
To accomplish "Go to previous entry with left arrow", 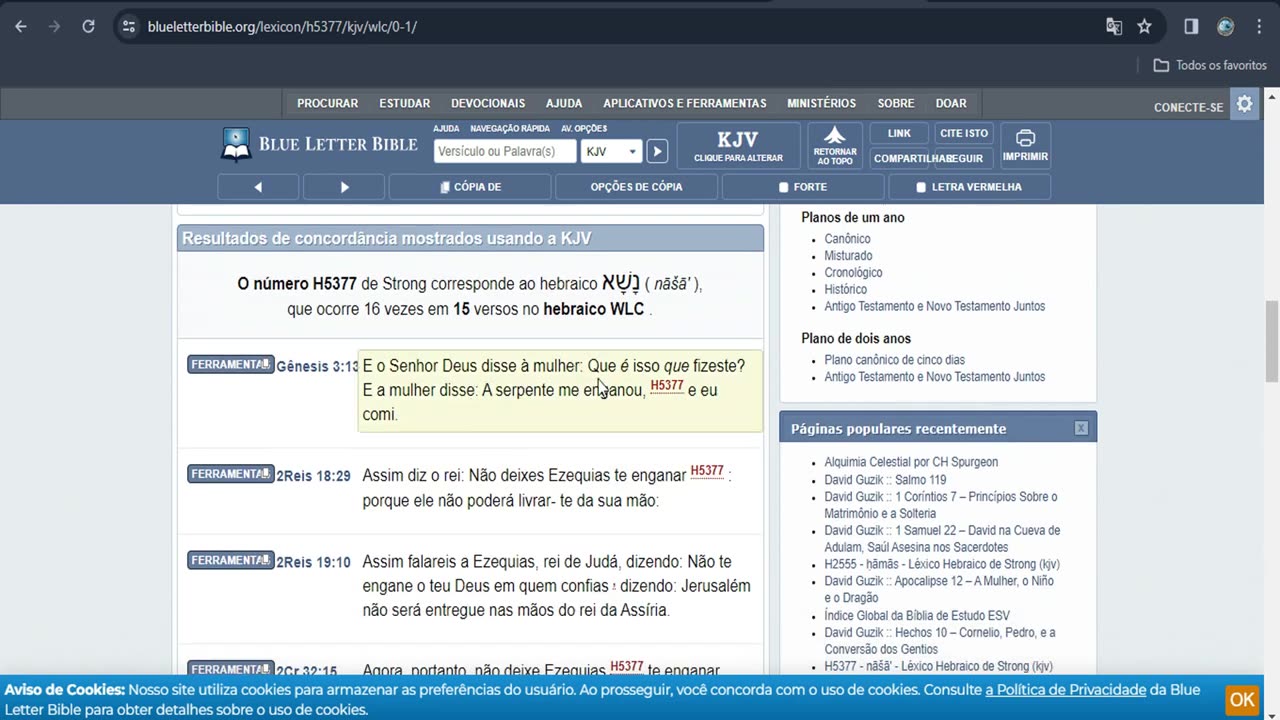I will click(x=258, y=187).
